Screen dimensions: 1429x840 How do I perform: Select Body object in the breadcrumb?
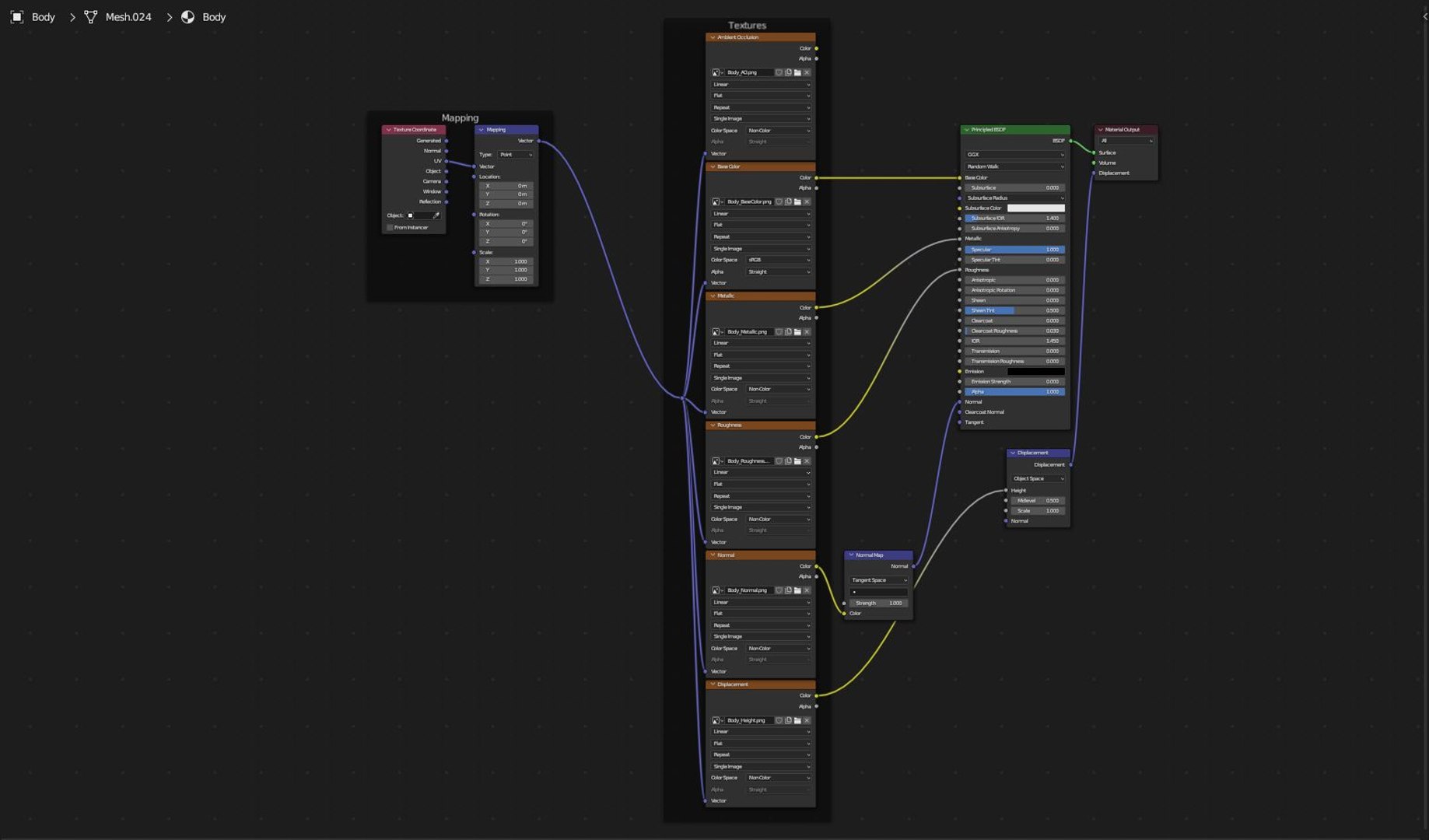click(44, 16)
